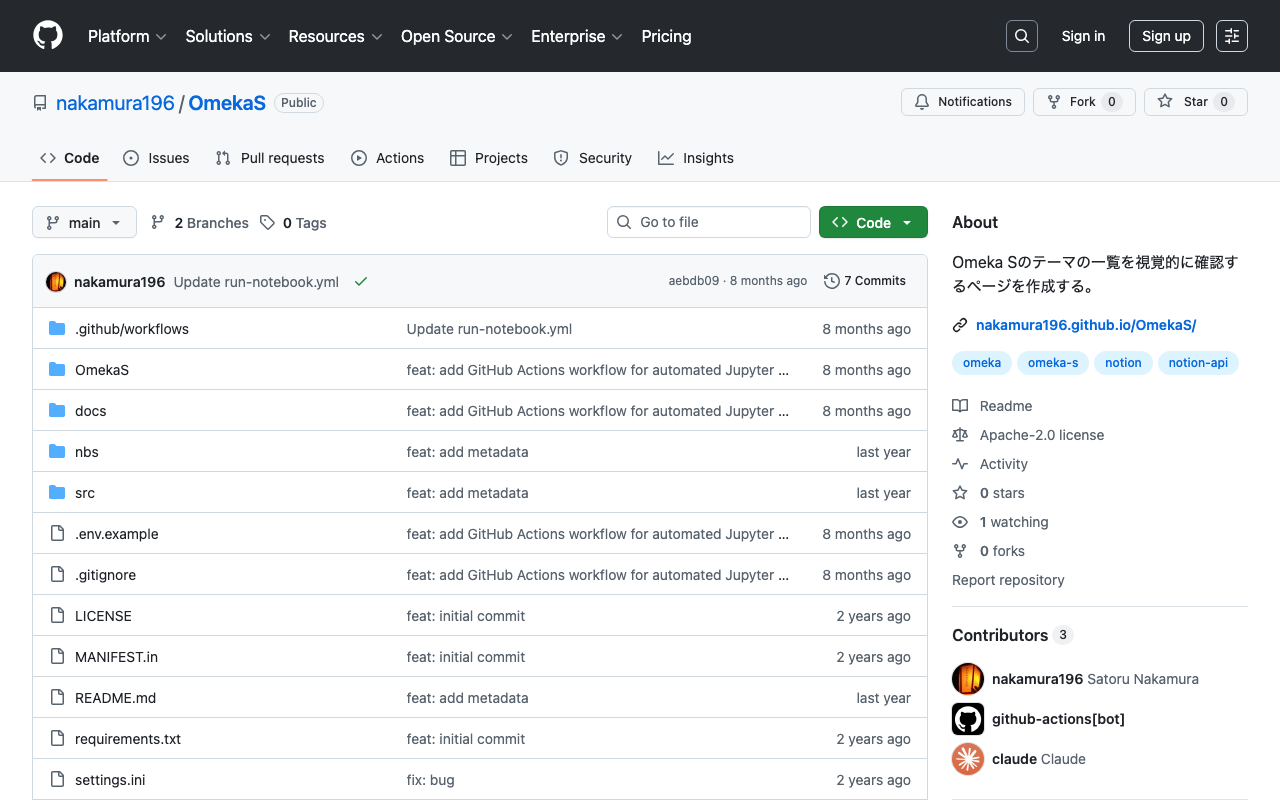Image resolution: width=1280 pixels, height=800 pixels.
Task: Click the Notifications bell button
Action: click(963, 102)
